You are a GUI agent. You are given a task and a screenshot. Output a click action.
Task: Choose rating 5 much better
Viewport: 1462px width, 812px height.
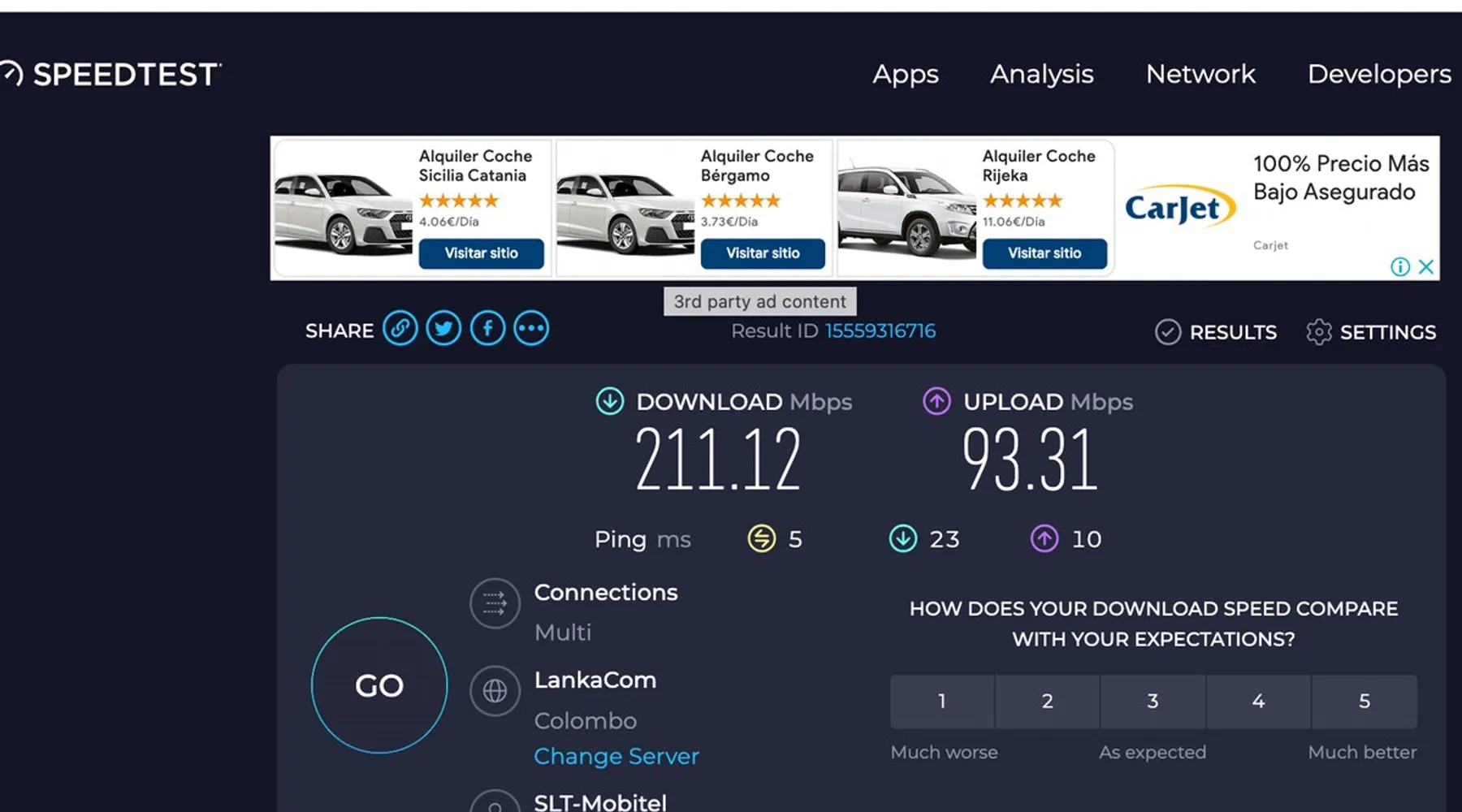pos(1365,701)
